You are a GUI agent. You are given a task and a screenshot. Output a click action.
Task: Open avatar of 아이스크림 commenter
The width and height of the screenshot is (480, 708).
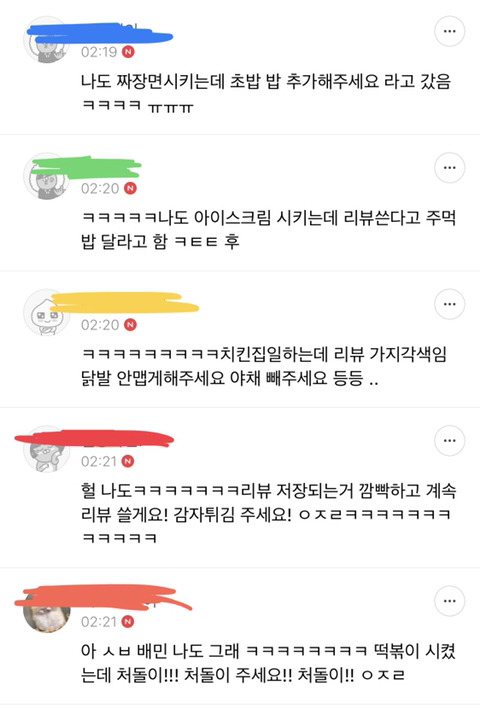(47, 176)
